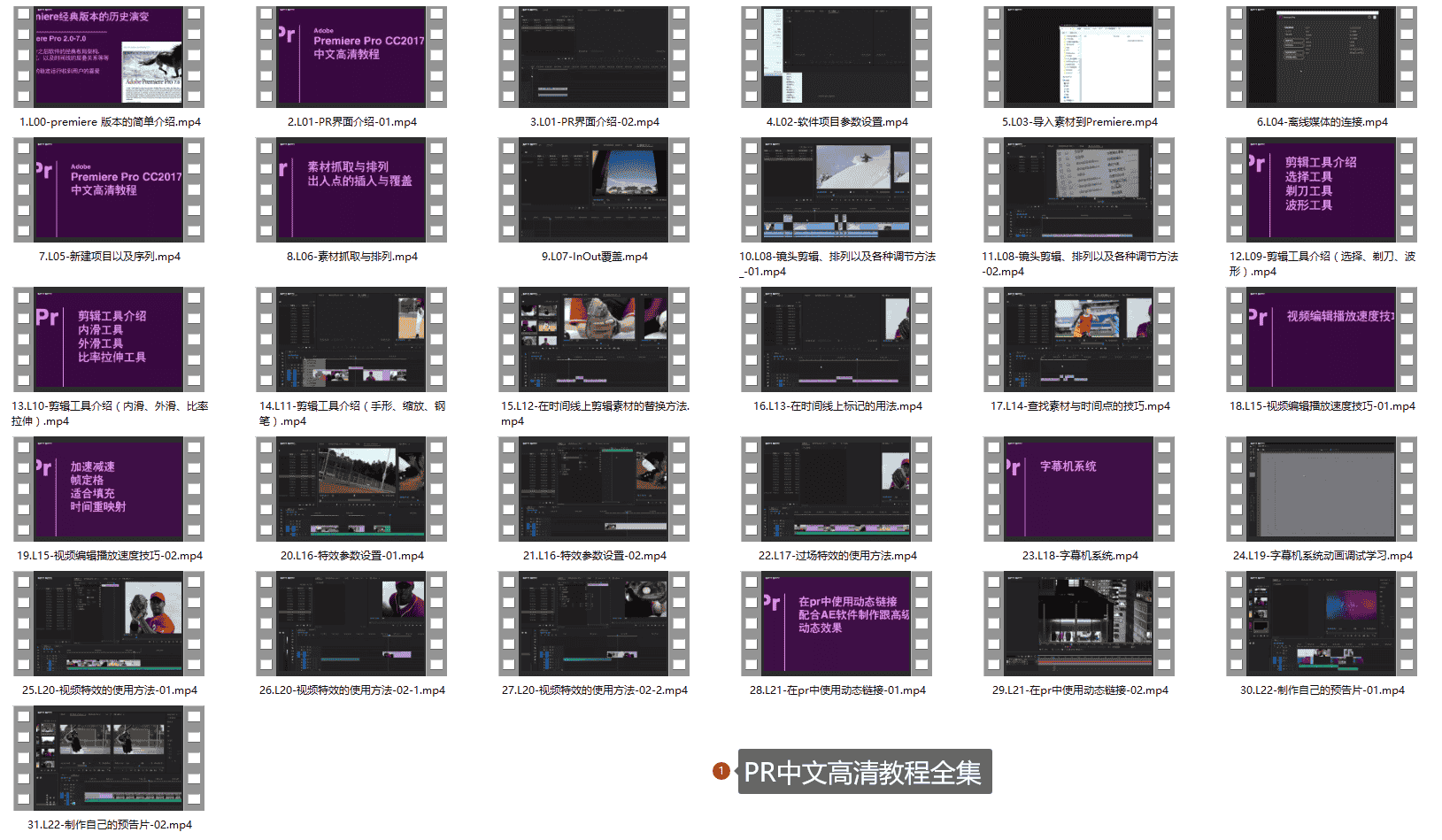Click the 30.L22-制作自己的预告片-01.mp4 thumbnail
Viewport: 1442px width, 840px height.
pyautogui.click(x=1322, y=623)
